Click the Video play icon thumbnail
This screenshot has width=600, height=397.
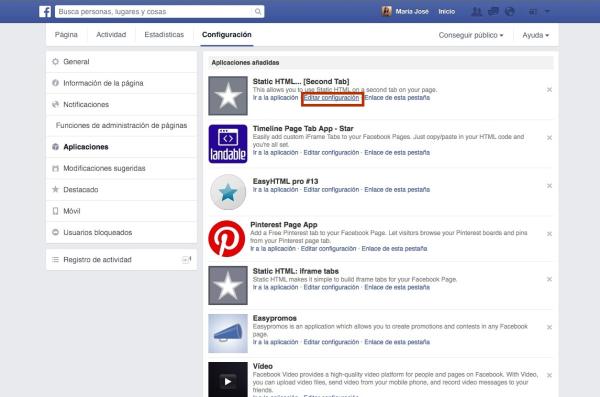(228, 380)
